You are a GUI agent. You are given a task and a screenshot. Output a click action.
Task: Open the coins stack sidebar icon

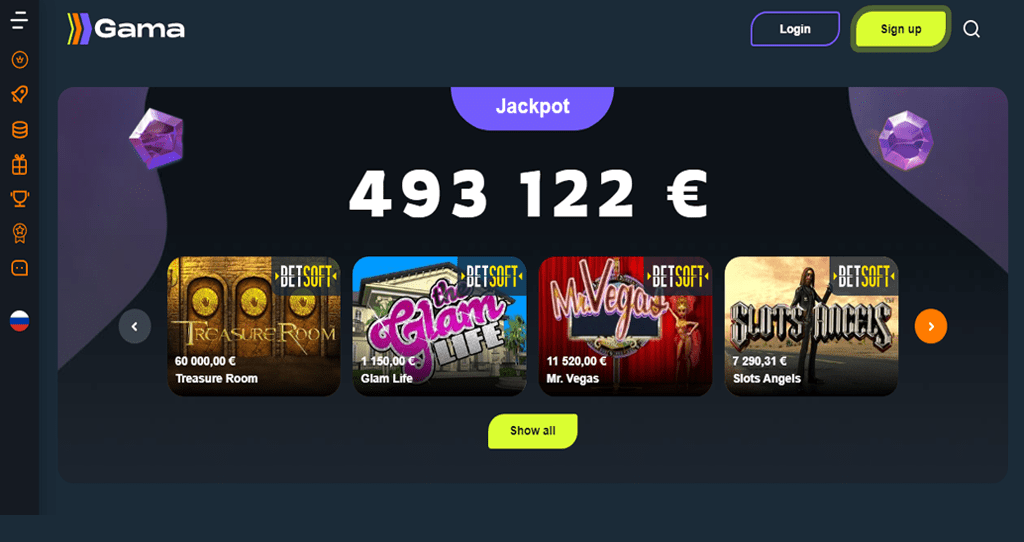pos(20,129)
